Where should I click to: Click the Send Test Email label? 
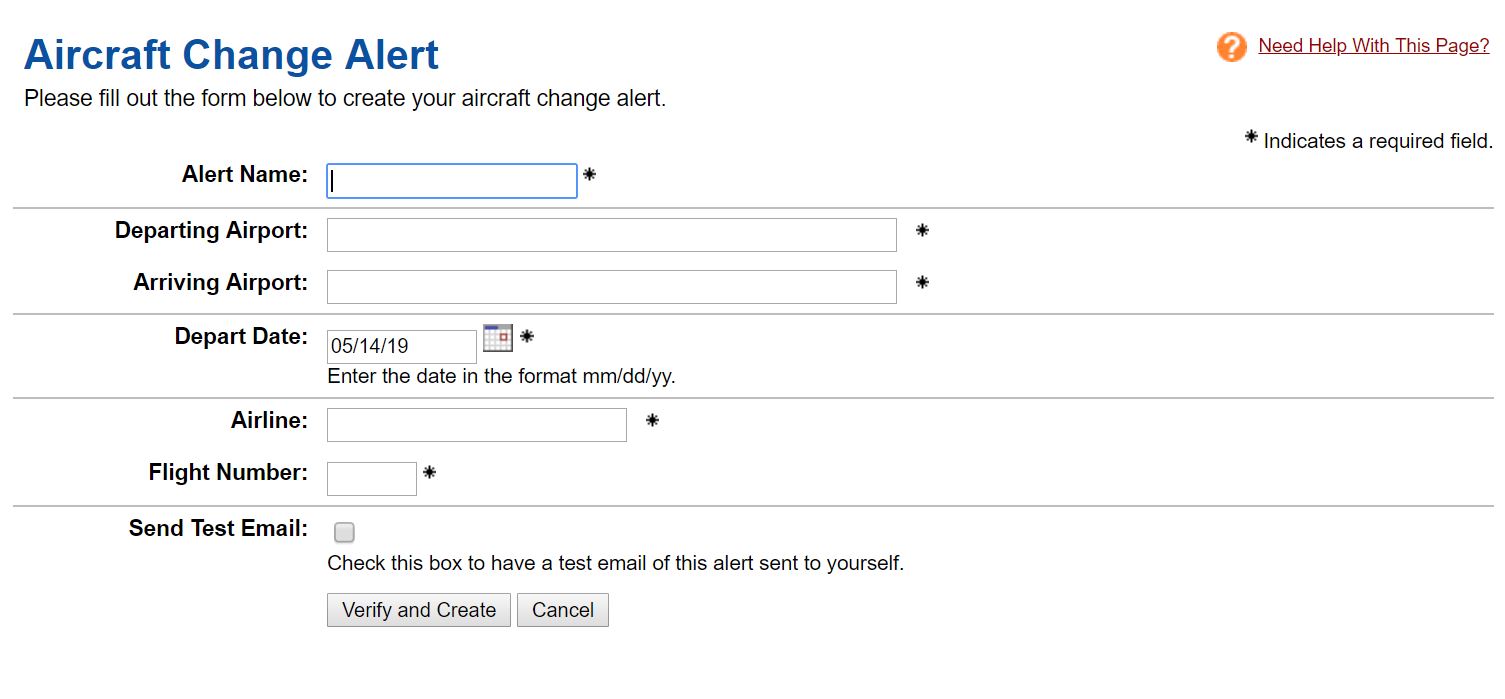coord(218,528)
